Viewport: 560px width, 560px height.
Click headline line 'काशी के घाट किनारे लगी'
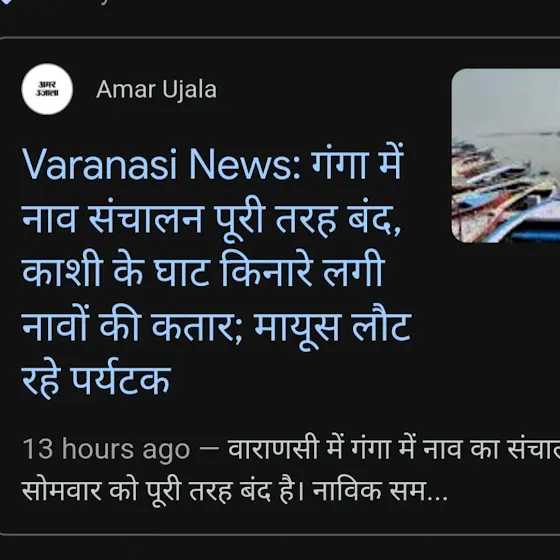(x=204, y=270)
